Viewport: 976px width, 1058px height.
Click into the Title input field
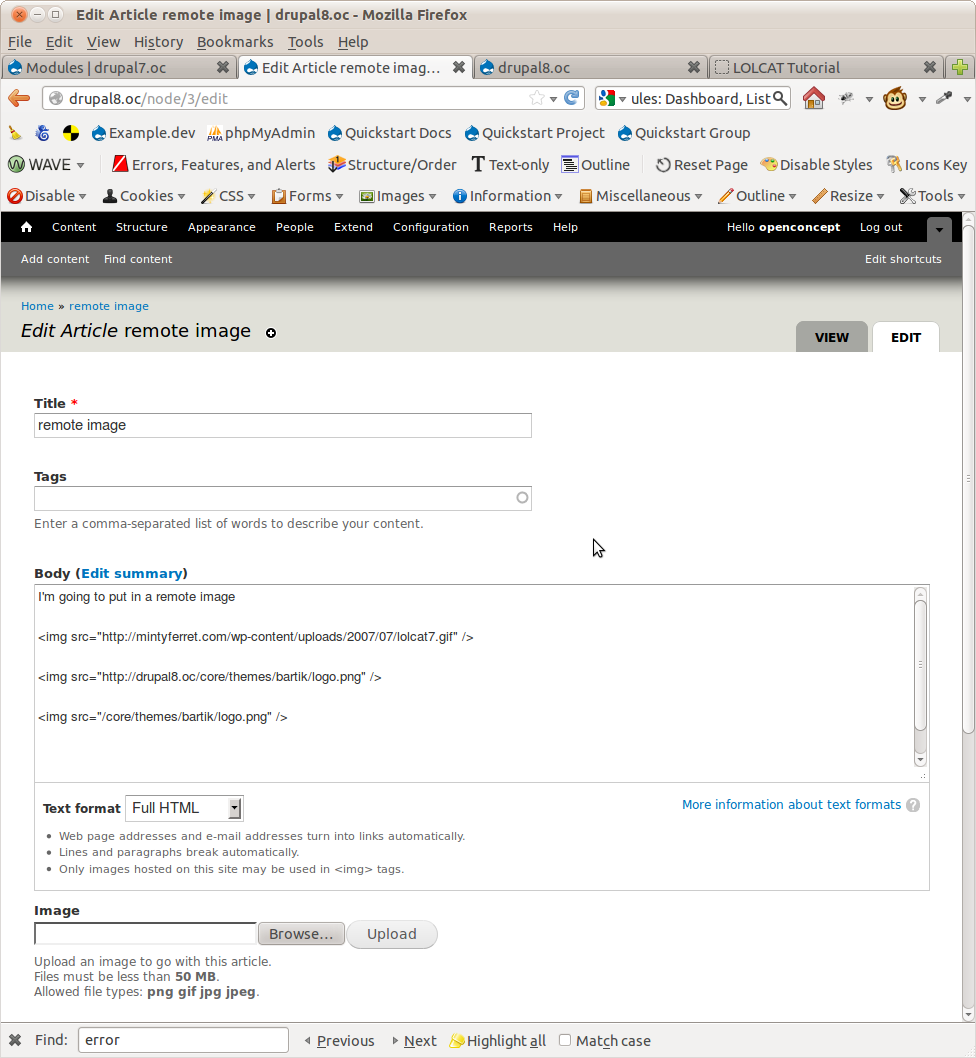[x=283, y=425]
